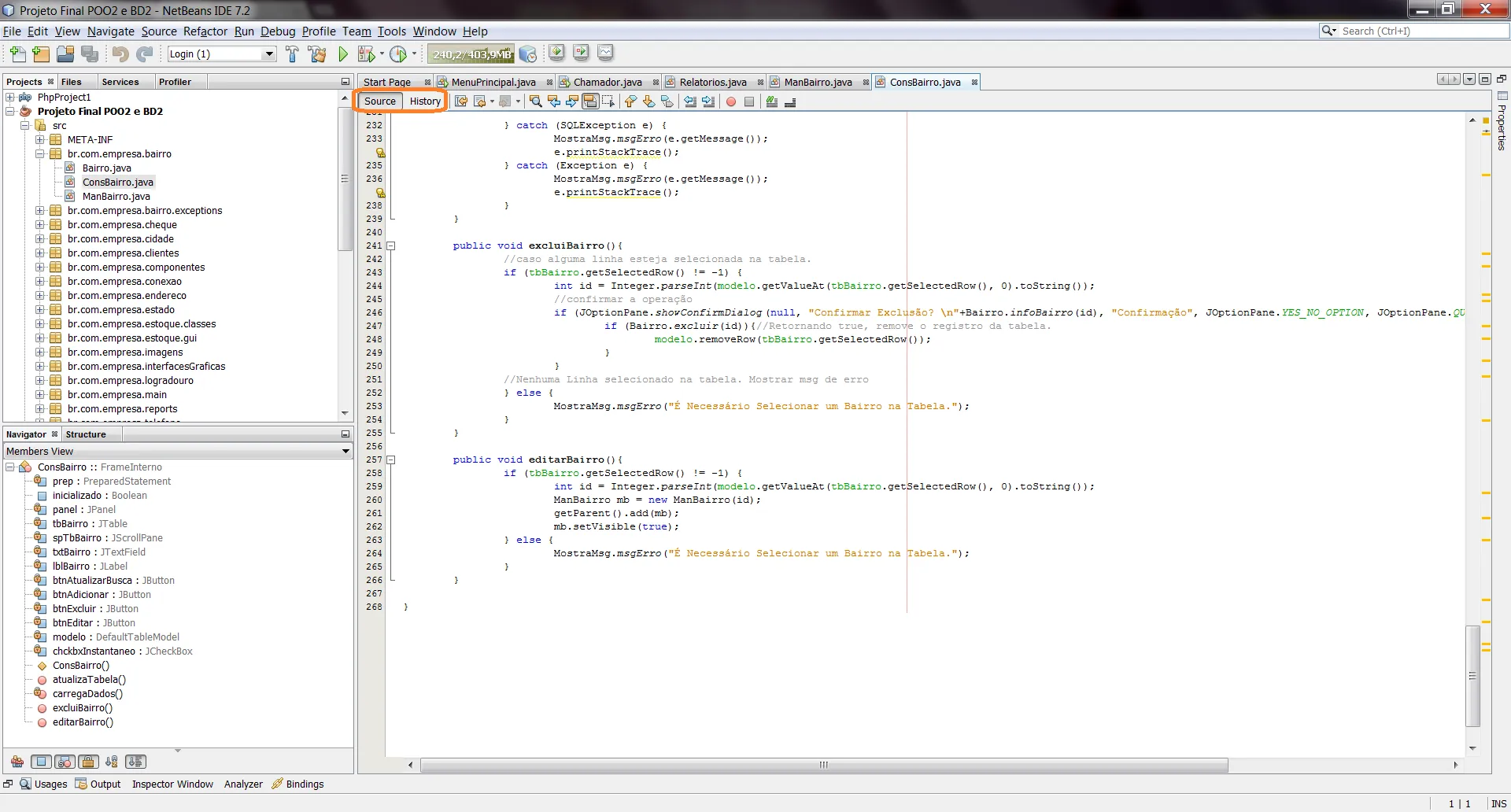Click the memory usage heap bar

click(x=471, y=54)
